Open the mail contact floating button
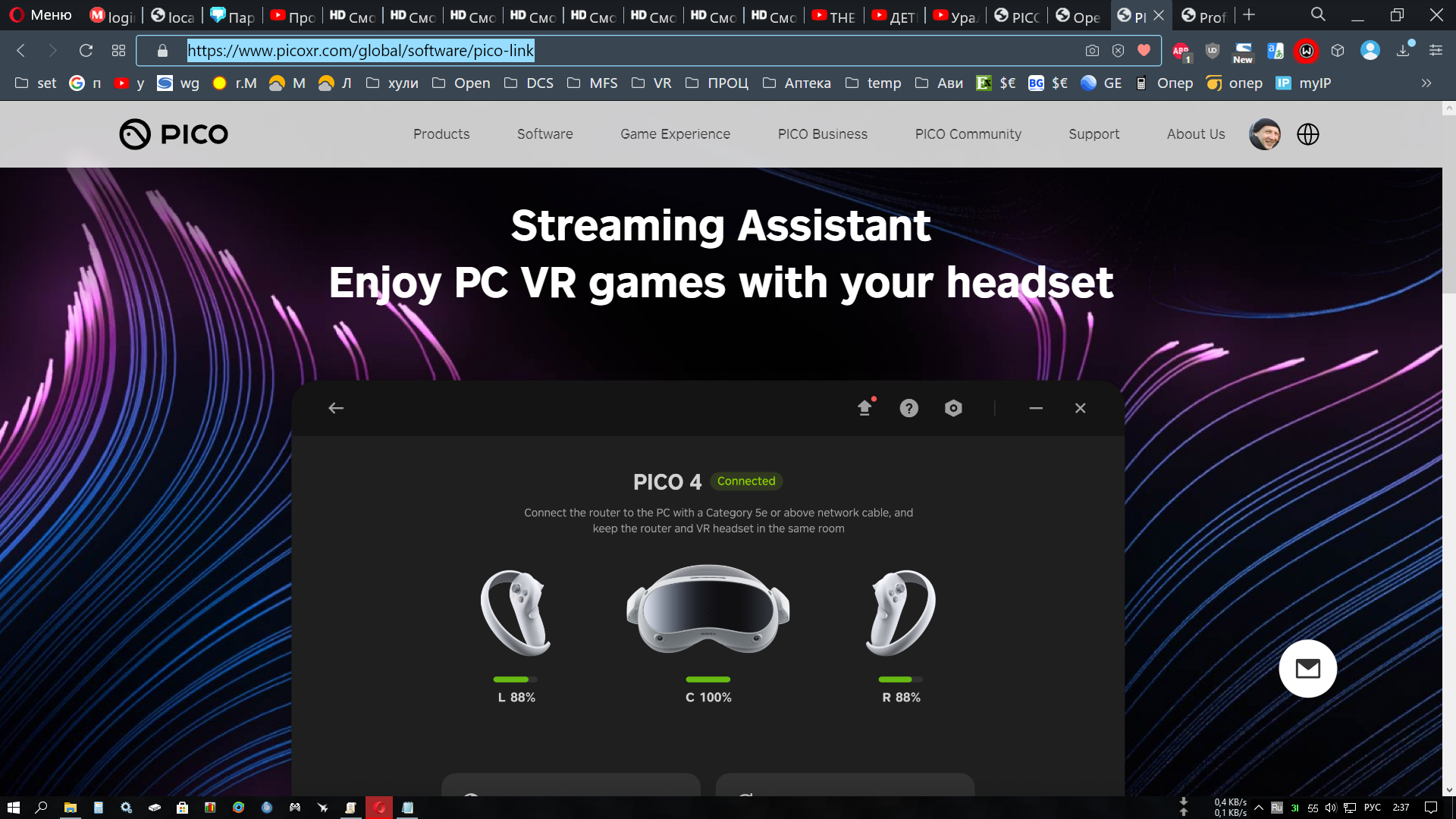 (1307, 669)
